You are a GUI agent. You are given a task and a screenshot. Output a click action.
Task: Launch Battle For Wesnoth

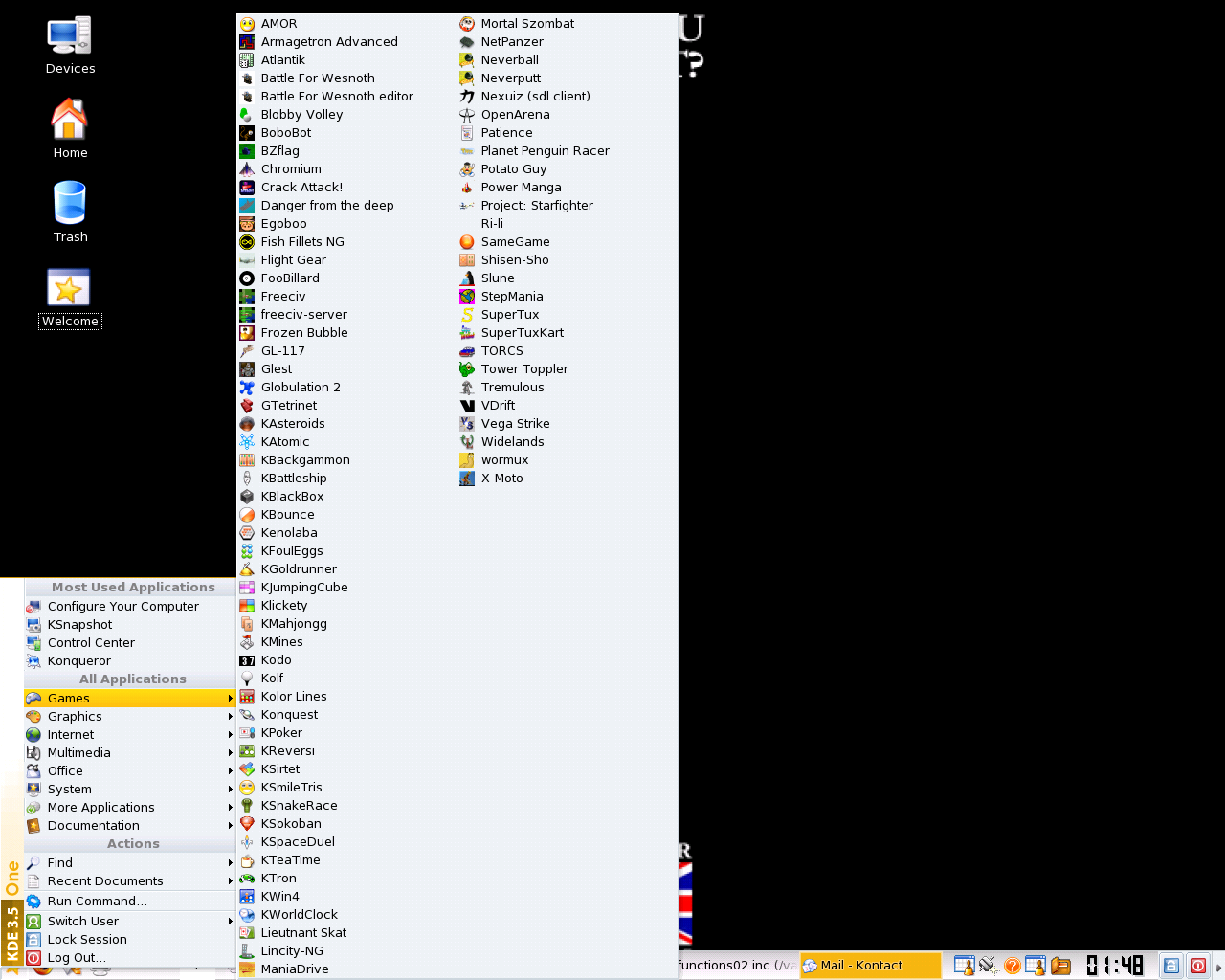pos(346,78)
